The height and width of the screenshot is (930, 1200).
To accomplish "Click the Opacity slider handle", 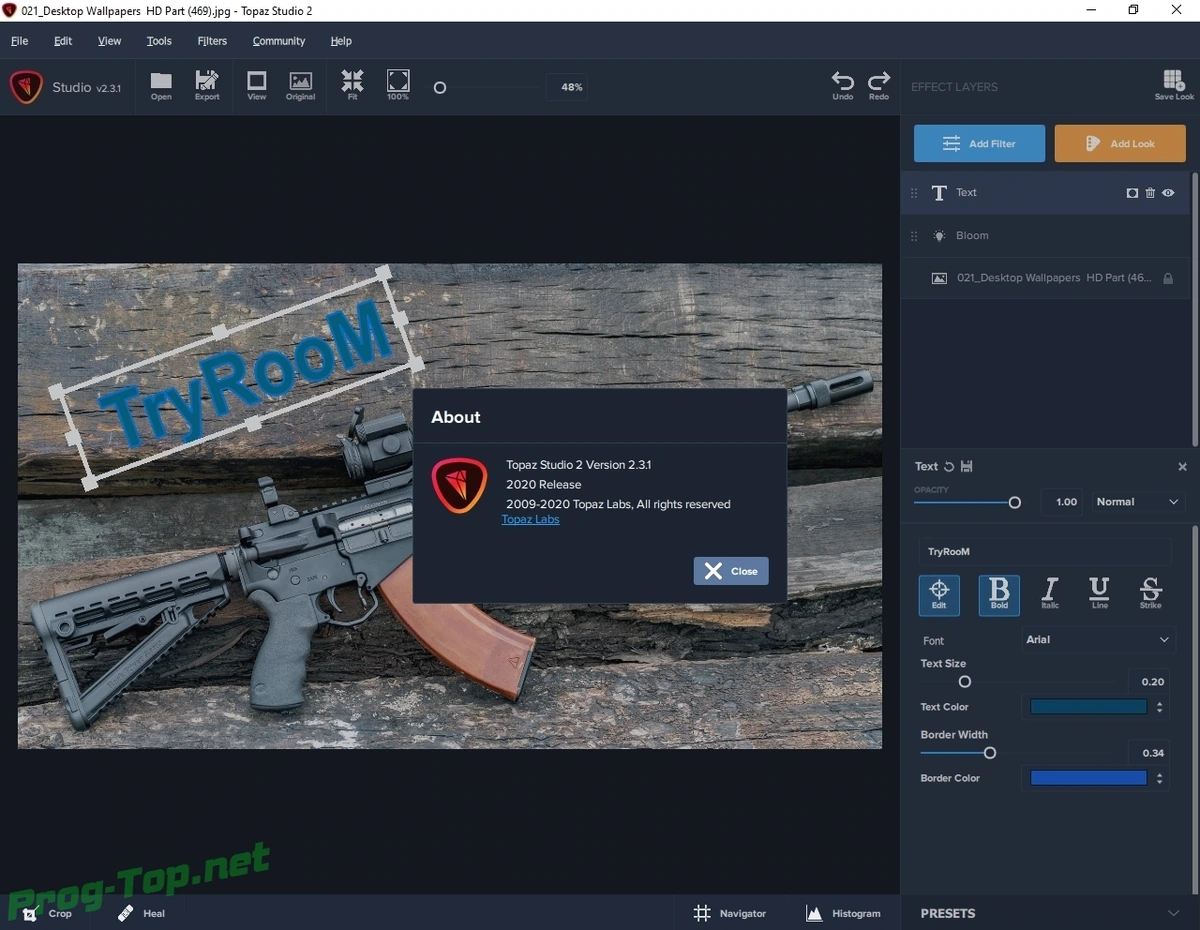I will coord(1014,502).
